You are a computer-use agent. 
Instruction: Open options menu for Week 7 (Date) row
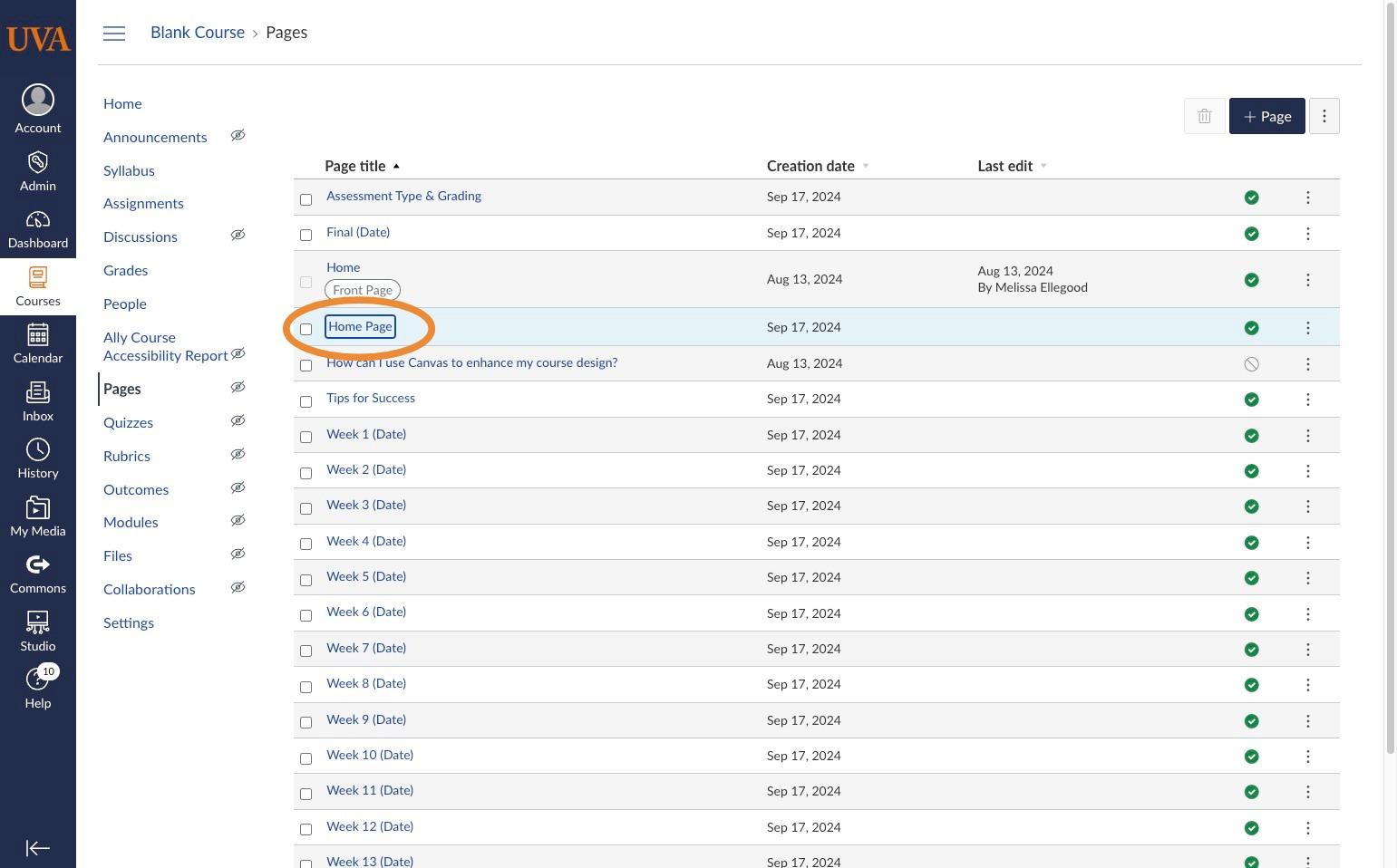click(x=1308, y=650)
